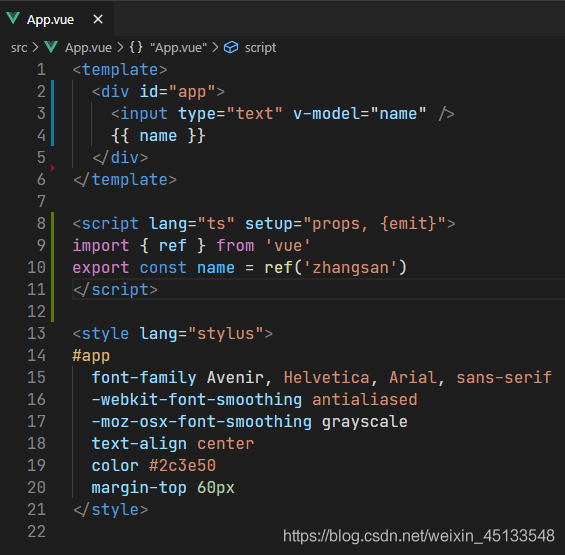Click the closing </div> tag
Screen dimensions: 565x555
click(x=120, y=158)
